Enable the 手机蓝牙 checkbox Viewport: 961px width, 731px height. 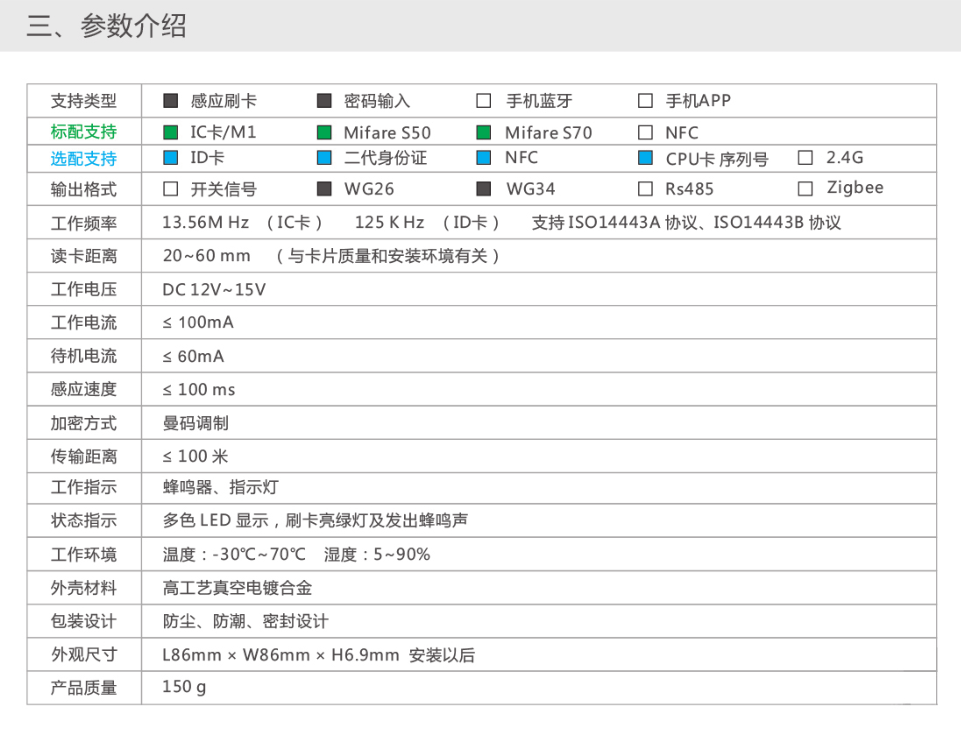[484, 101]
